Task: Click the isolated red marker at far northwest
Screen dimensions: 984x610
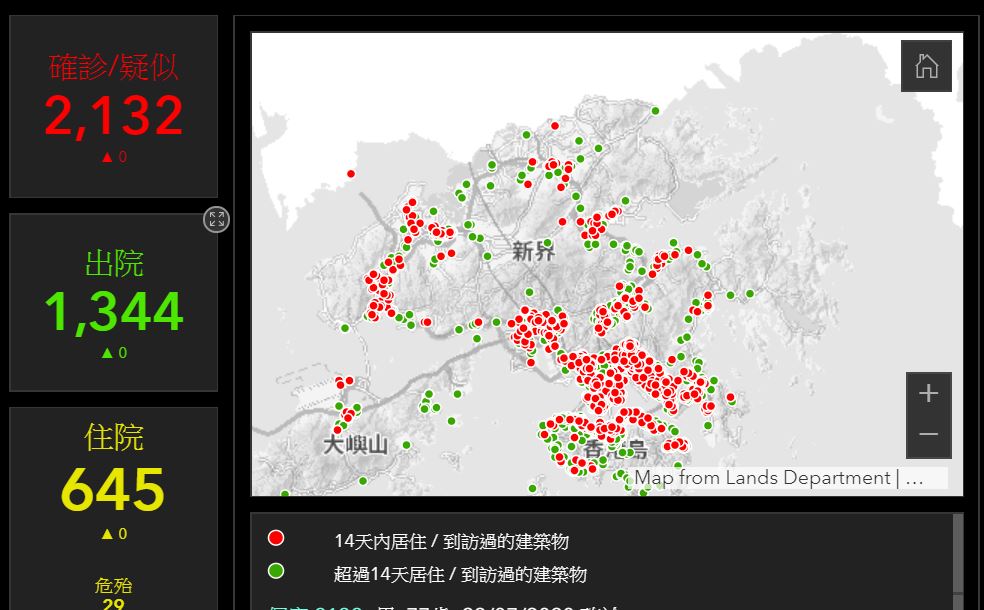Action: (351, 174)
